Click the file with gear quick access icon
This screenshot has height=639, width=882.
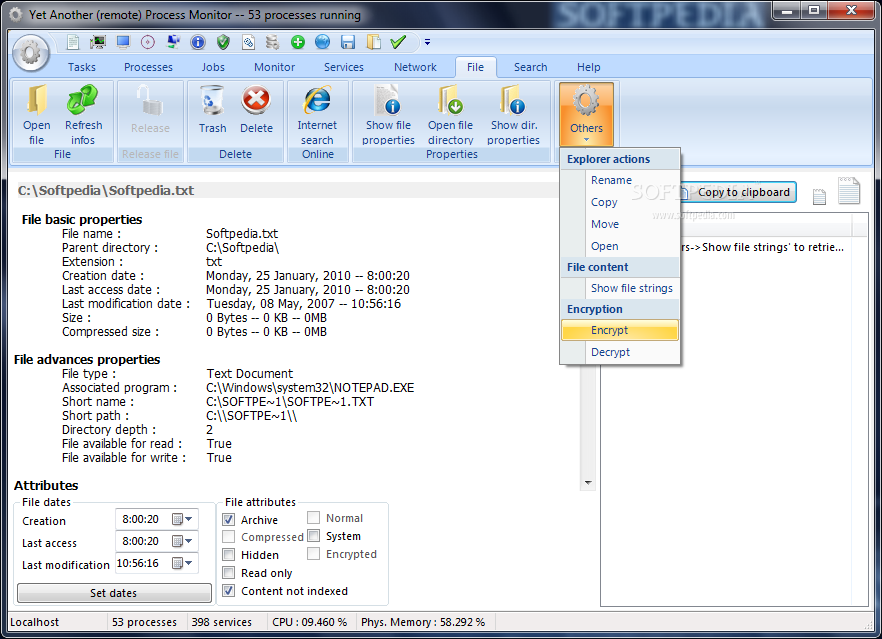[x=248, y=42]
